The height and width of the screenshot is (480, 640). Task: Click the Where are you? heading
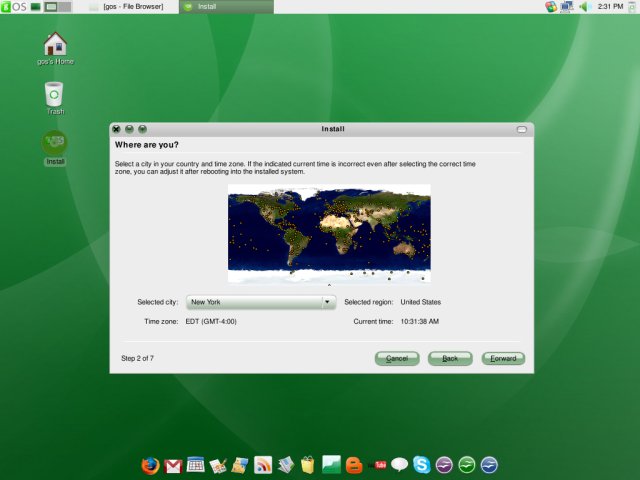[147, 145]
